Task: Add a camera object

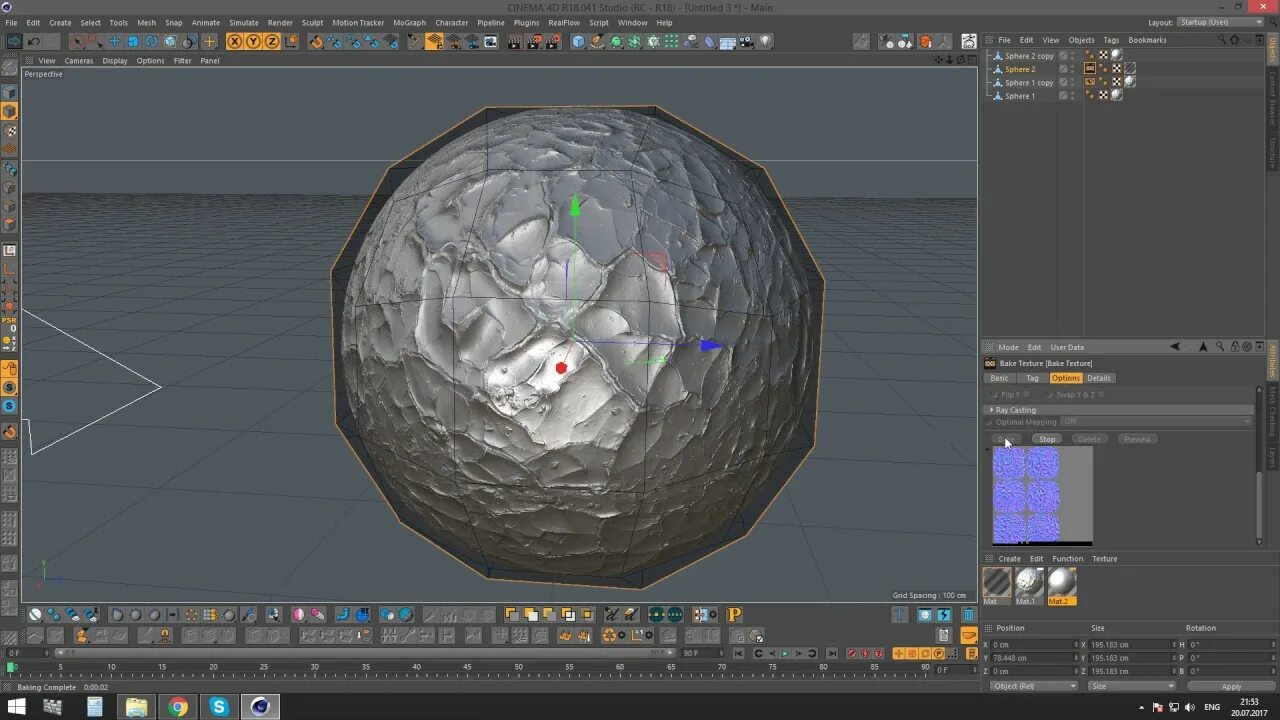Action: 747,41
